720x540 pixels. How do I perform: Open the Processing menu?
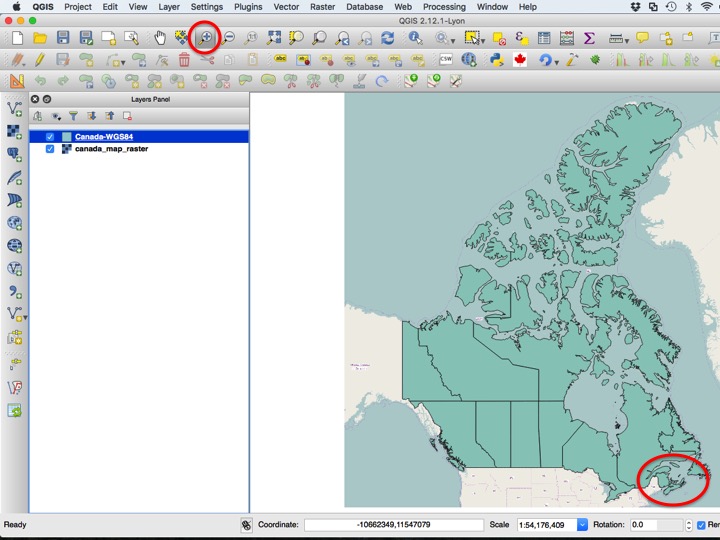coord(444,7)
